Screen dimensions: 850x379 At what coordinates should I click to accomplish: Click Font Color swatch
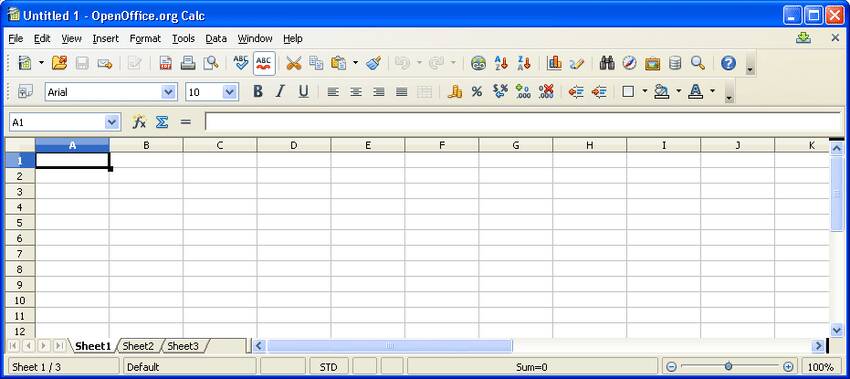[696, 92]
